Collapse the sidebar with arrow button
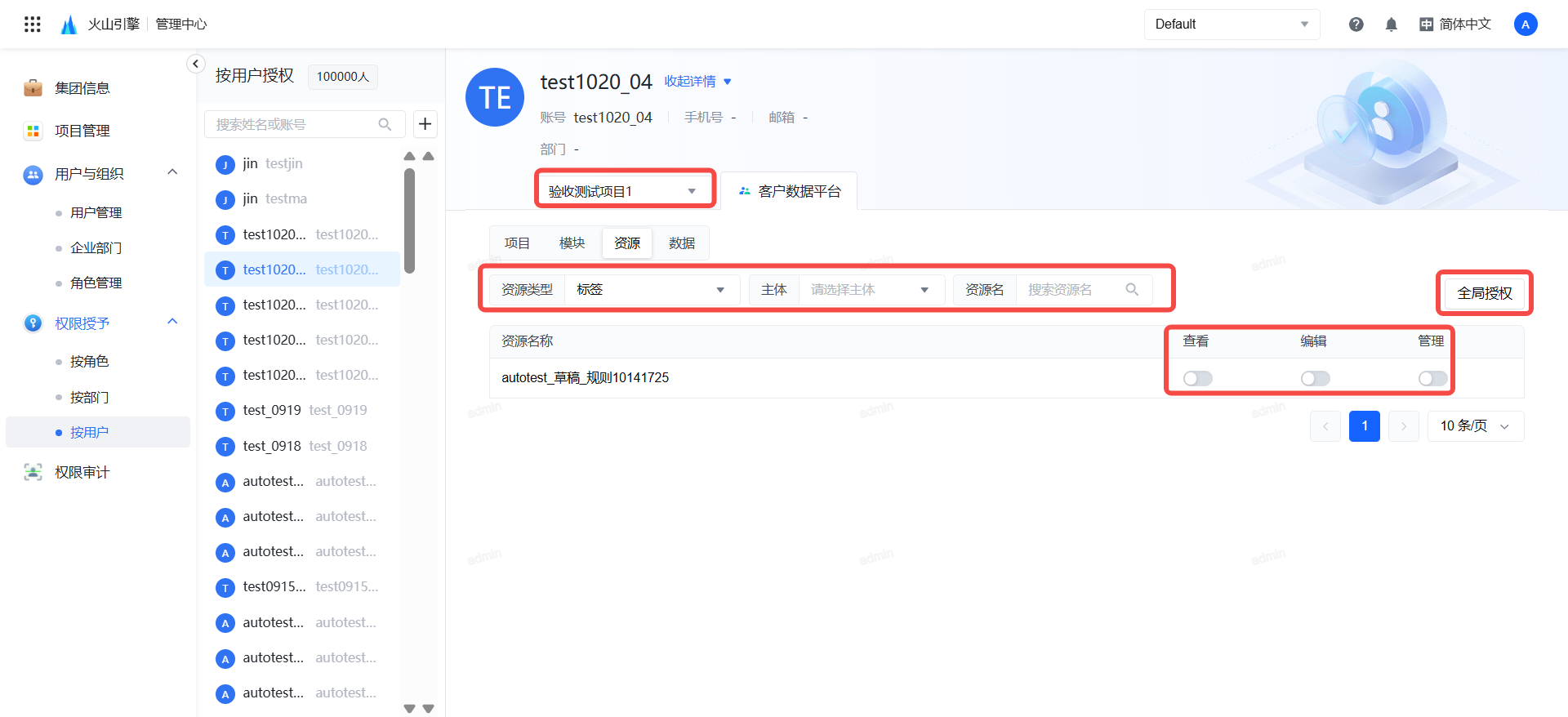This screenshot has width=1568, height=717. pos(195,64)
